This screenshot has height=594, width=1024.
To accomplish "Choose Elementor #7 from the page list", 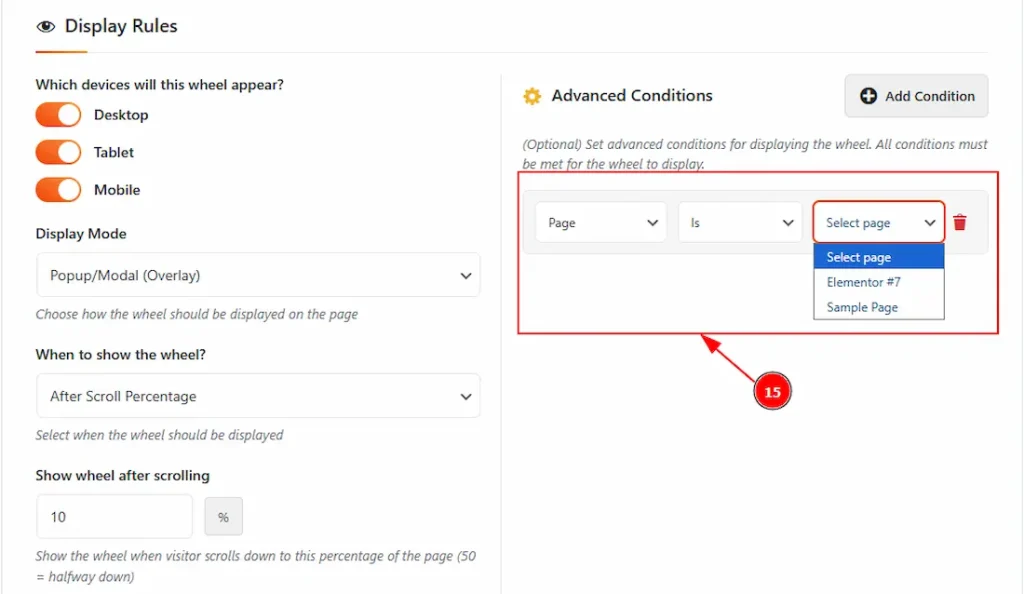I will (x=864, y=282).
